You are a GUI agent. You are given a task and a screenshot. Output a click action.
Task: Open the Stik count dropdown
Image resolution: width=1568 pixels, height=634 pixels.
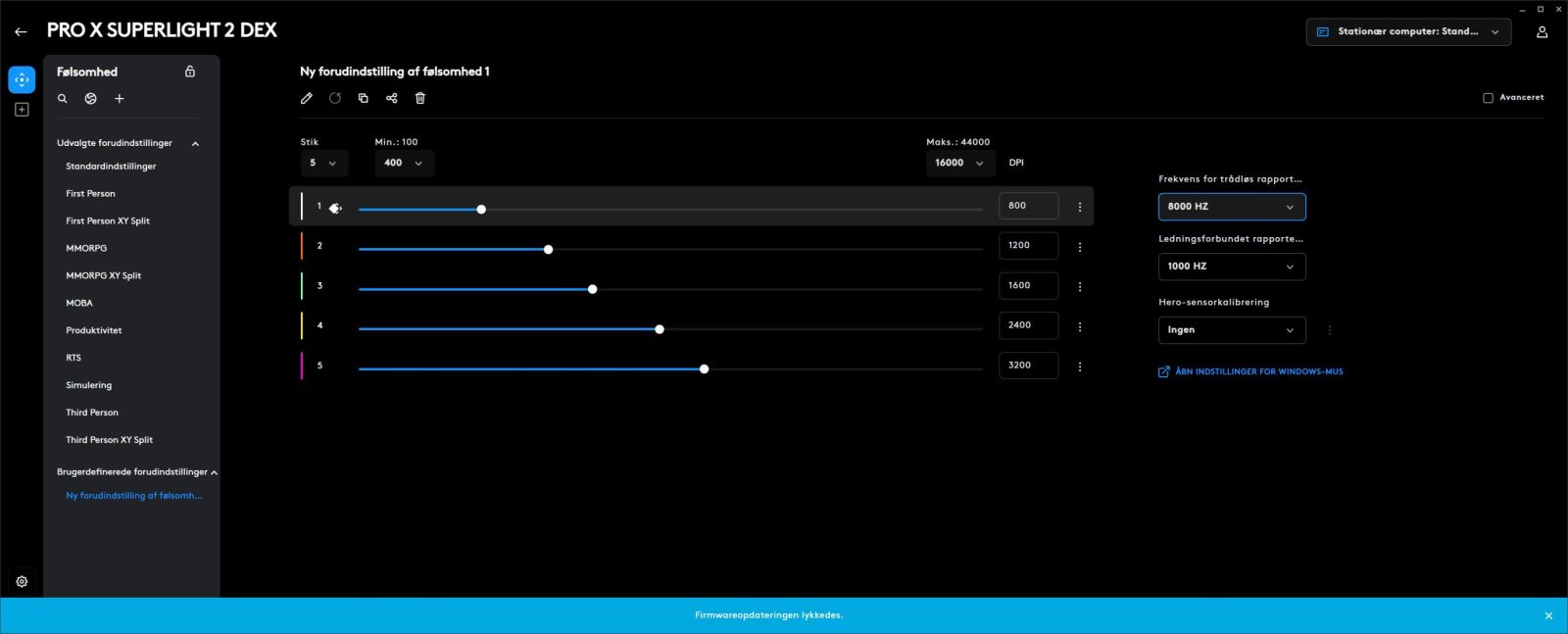[x=323, y=163]
